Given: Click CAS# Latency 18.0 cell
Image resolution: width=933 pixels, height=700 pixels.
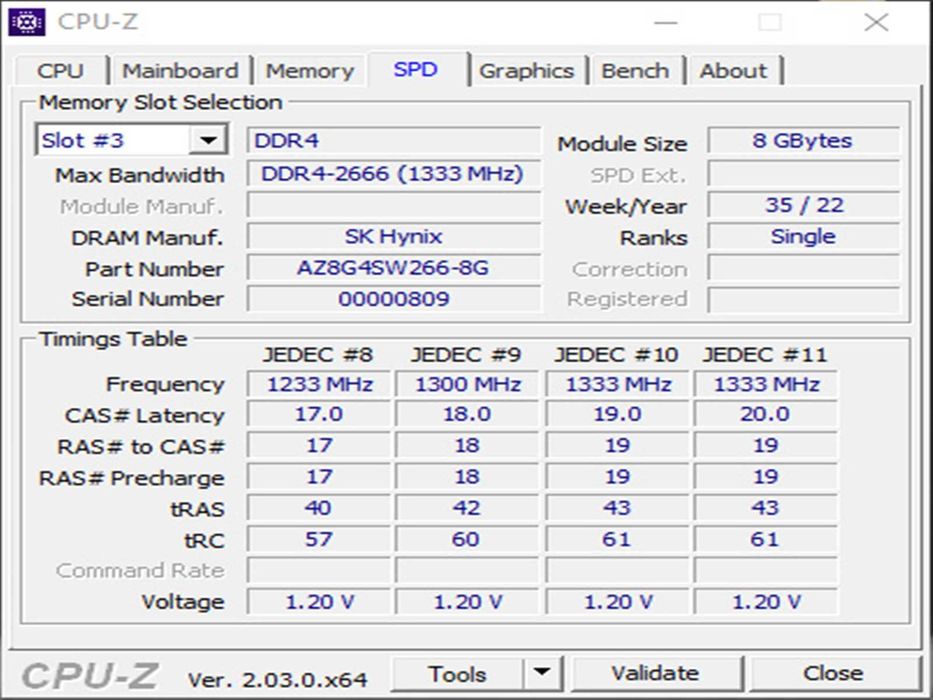Looking at the screenshot, I should [468, 414].
